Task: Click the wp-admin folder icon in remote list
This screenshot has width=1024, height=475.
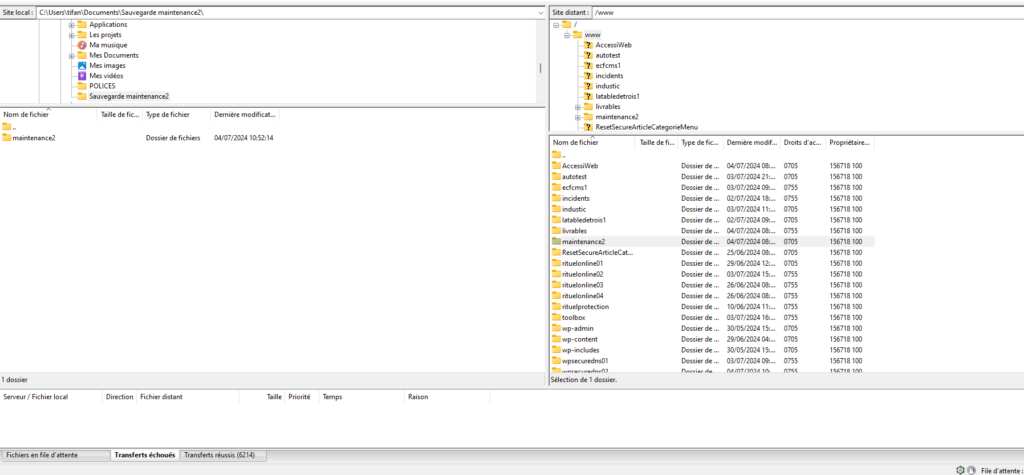Action: pos(557,328)
